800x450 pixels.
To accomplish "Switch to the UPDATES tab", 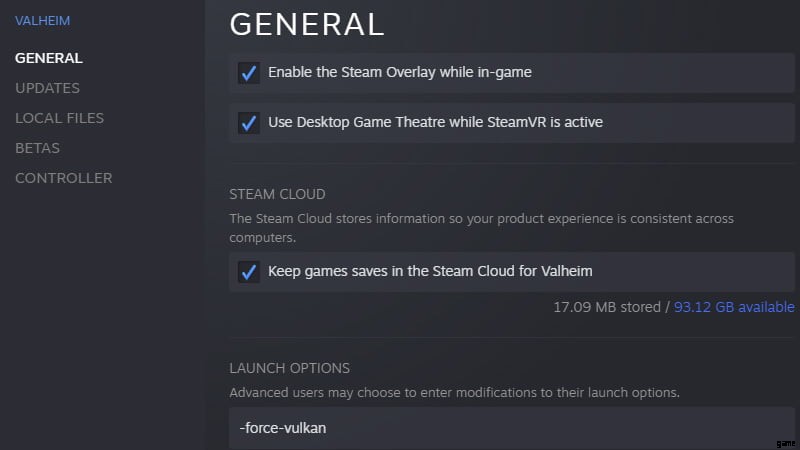I will (x=47, y=88).
